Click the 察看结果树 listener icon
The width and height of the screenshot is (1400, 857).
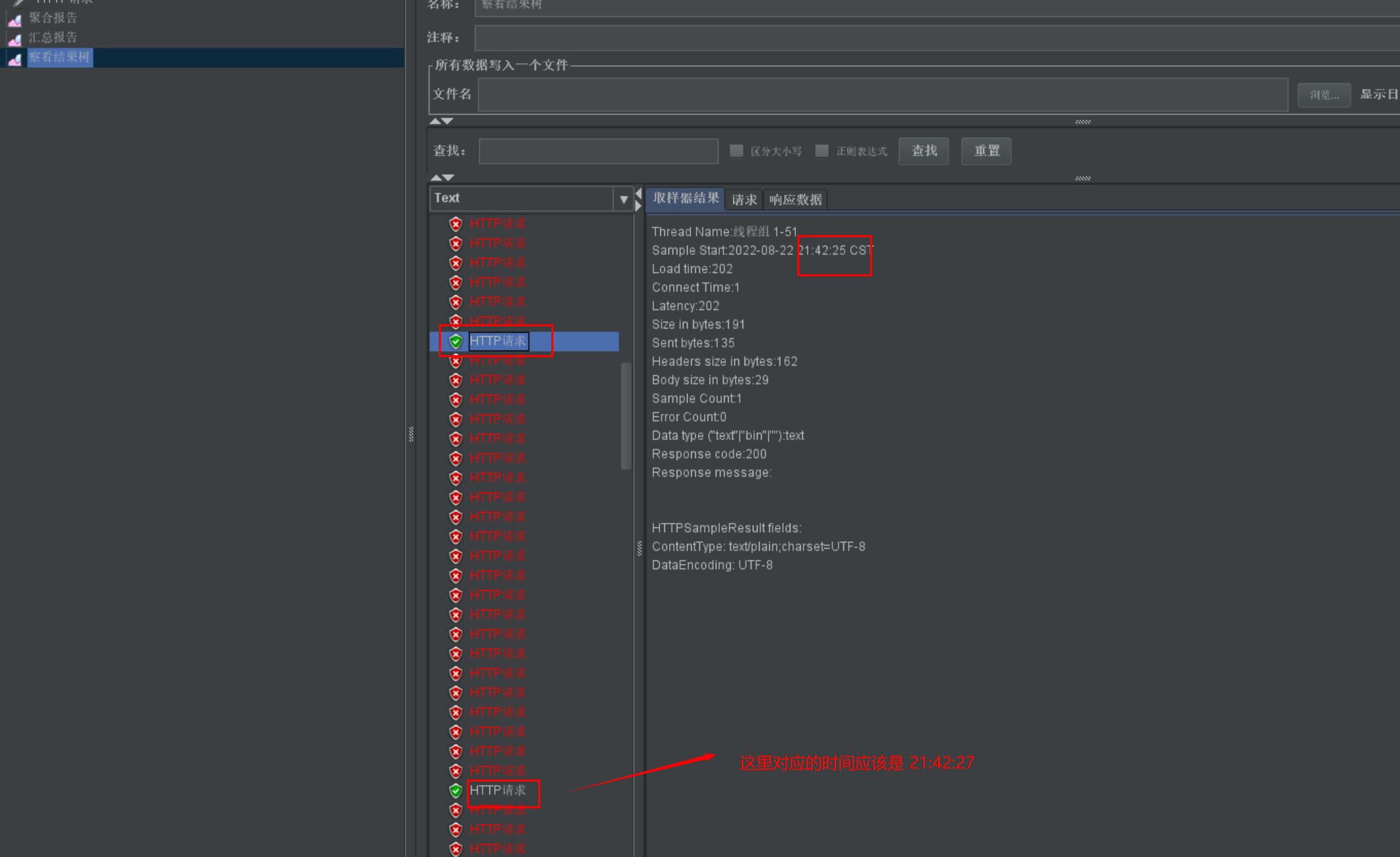[15, 59]
